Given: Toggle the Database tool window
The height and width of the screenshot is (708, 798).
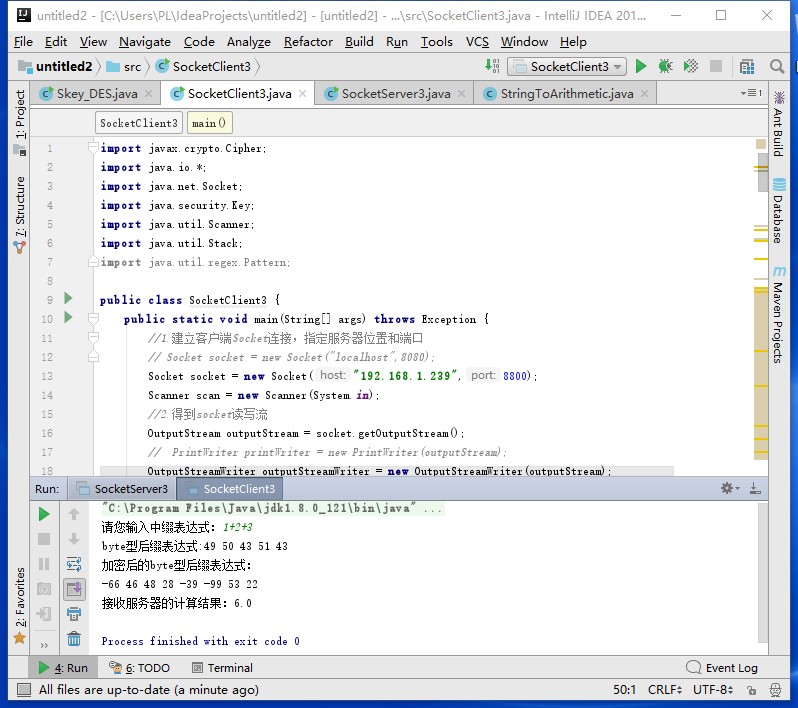Looking at the screenshot, I should pos(779,211).
